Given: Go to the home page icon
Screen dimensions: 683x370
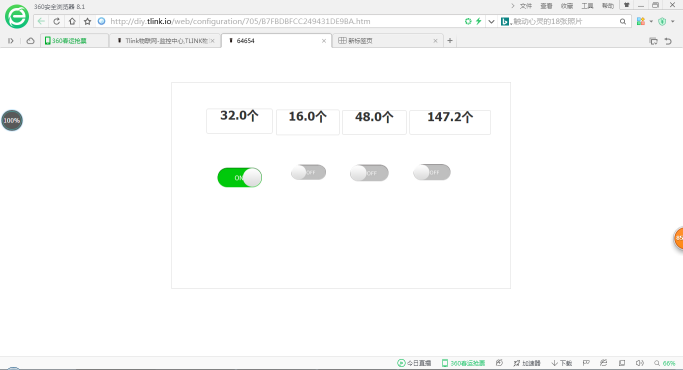Looking at the screenshot, I should click(72, 21).
